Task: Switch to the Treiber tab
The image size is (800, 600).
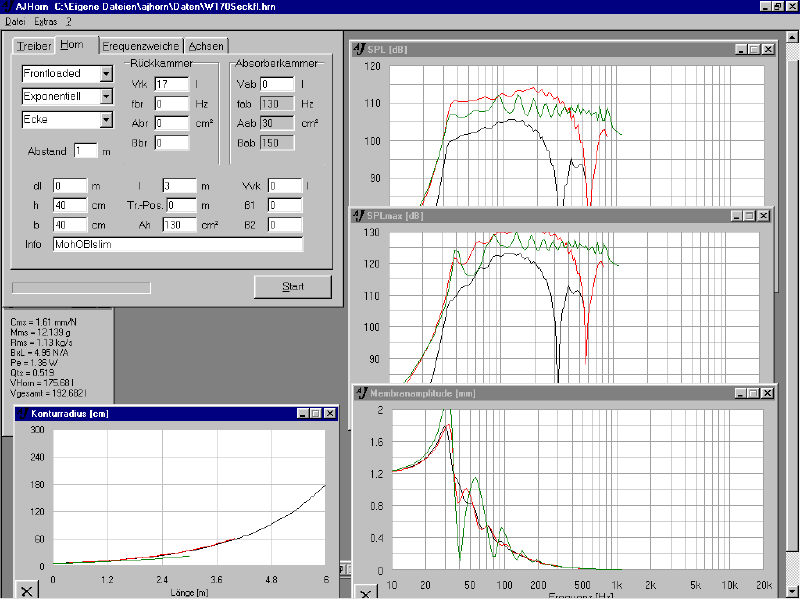Action: click(x=33, y=46)
